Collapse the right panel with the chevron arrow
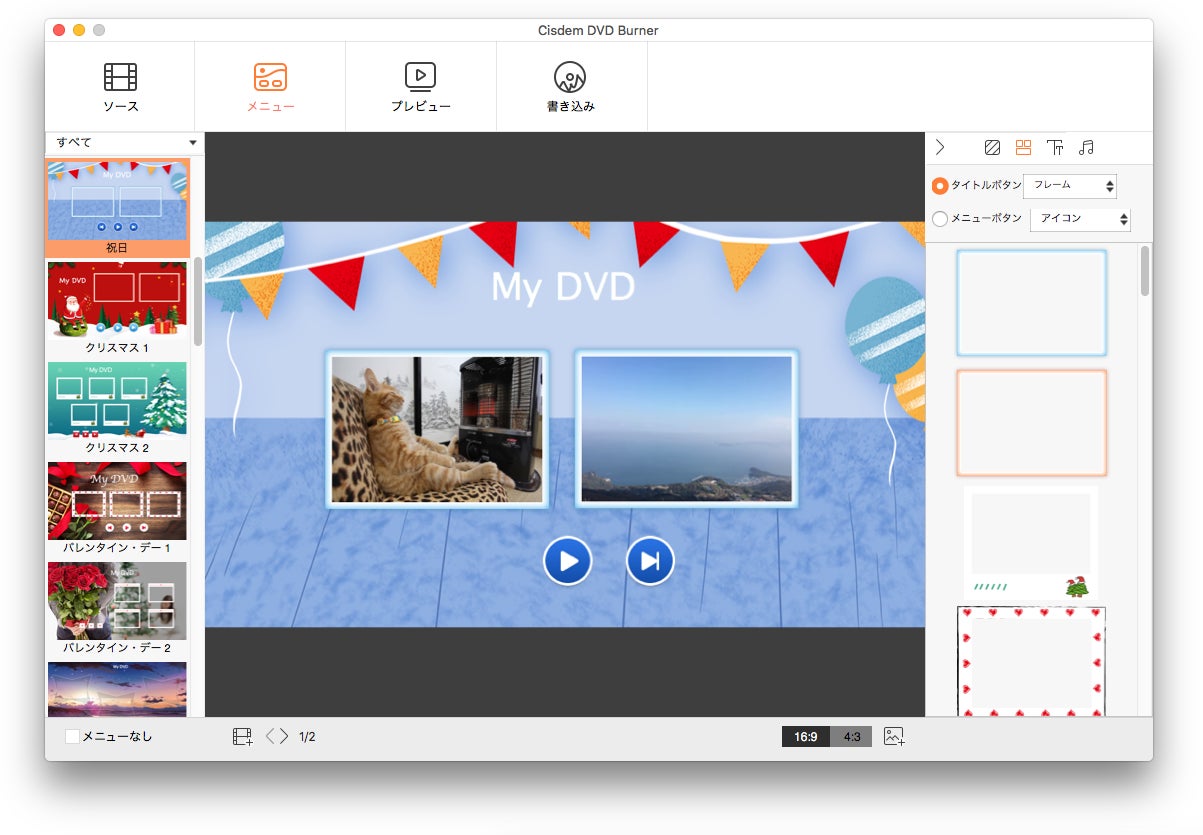This screenshot has height=835, width=1203. (x=940, y=148)
